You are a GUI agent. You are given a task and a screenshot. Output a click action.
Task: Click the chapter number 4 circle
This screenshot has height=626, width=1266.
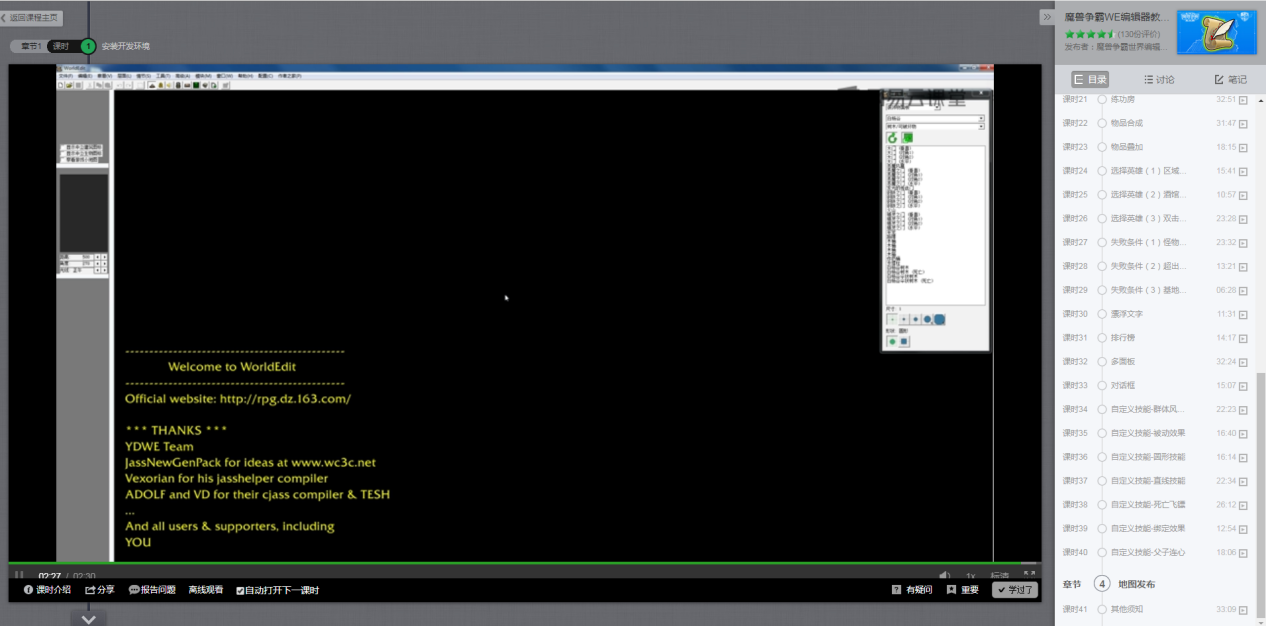point(1102,584)
